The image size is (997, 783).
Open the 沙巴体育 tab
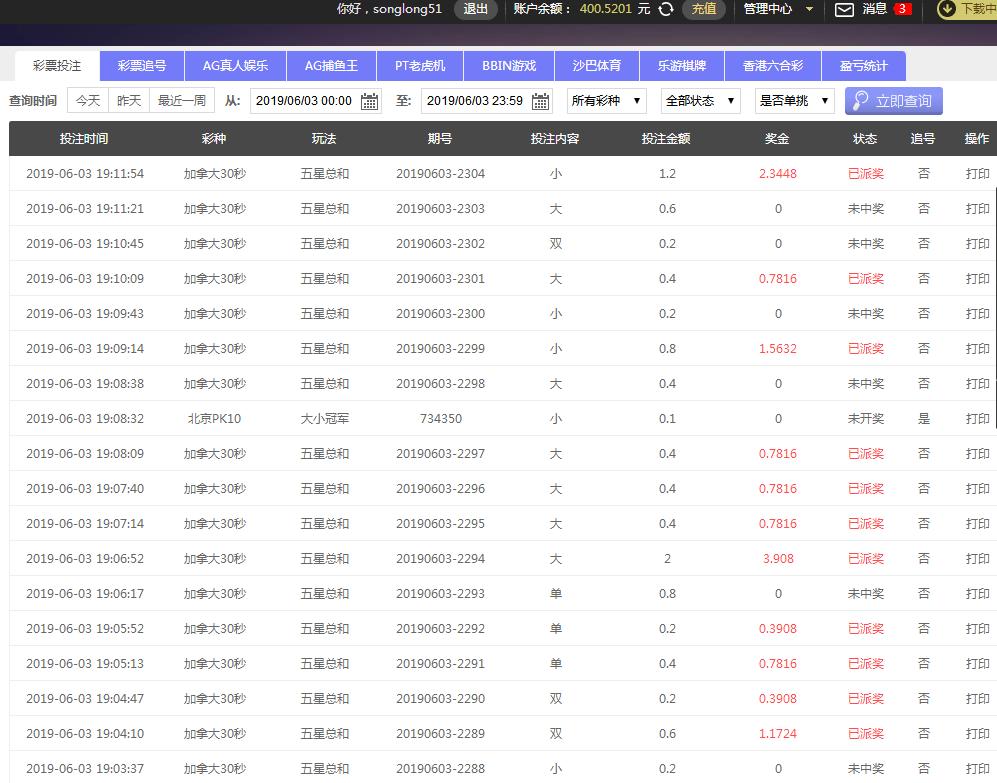pyautogui.click(x=596, y=66)
